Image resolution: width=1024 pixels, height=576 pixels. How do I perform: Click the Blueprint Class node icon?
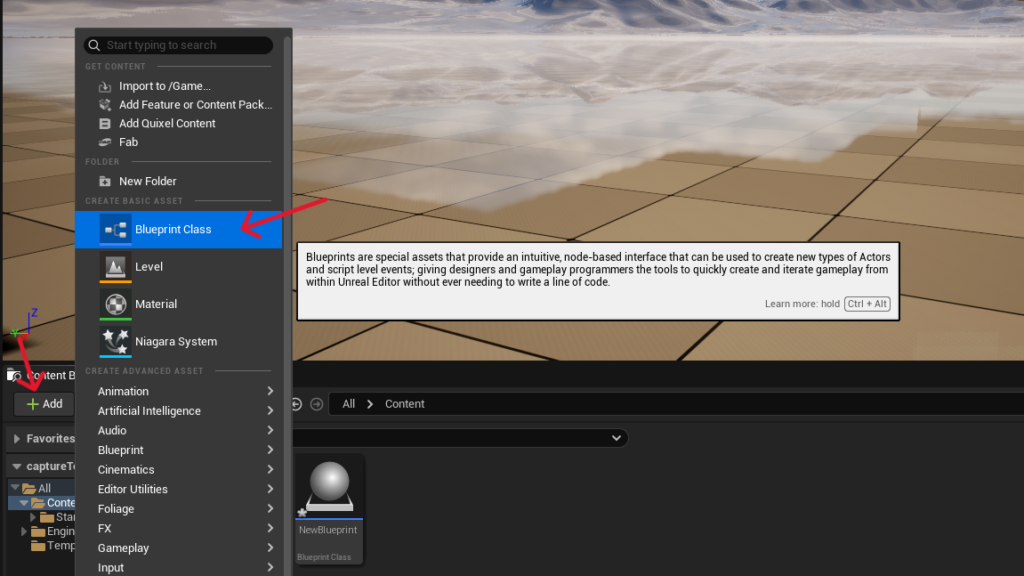point(116,229)
